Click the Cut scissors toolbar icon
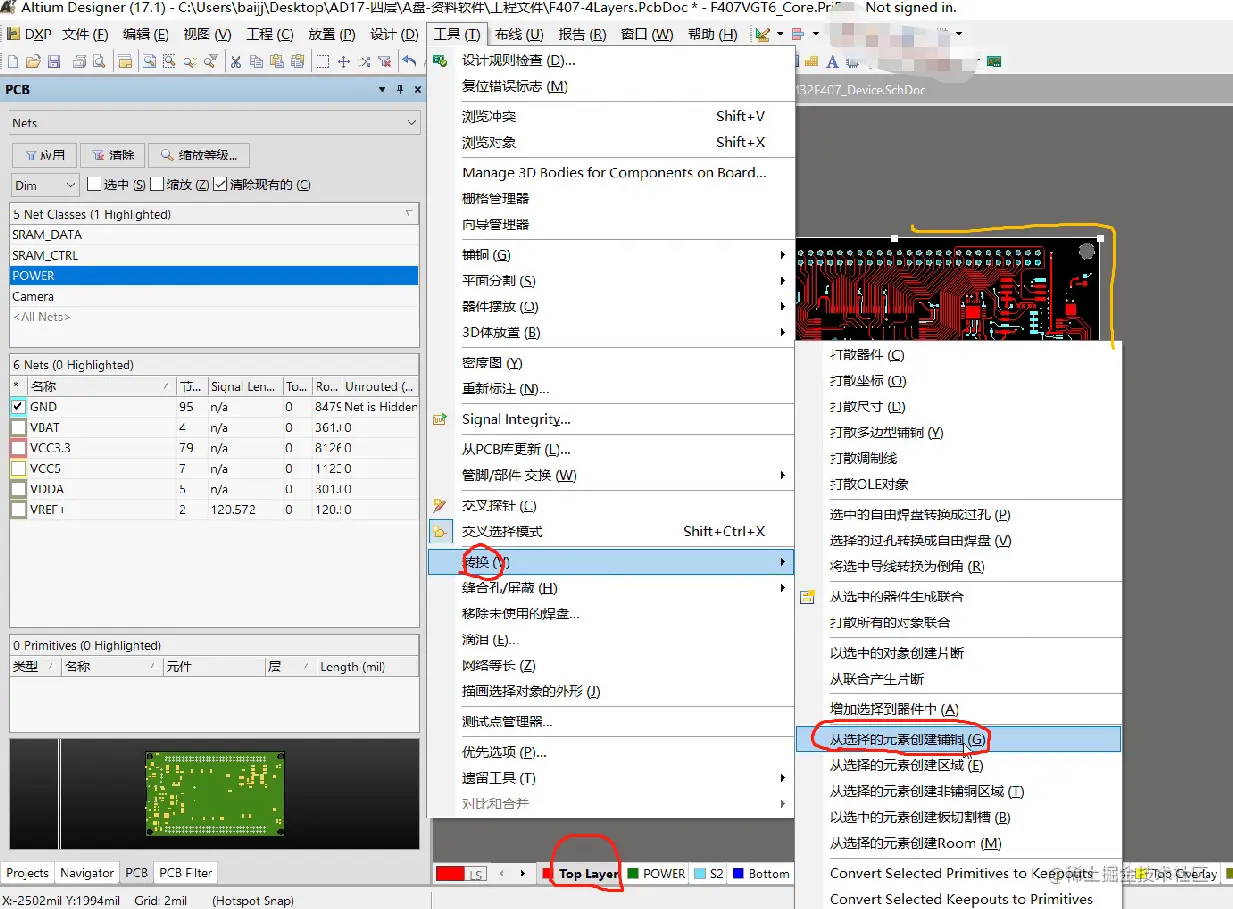 tap(236, 62)
